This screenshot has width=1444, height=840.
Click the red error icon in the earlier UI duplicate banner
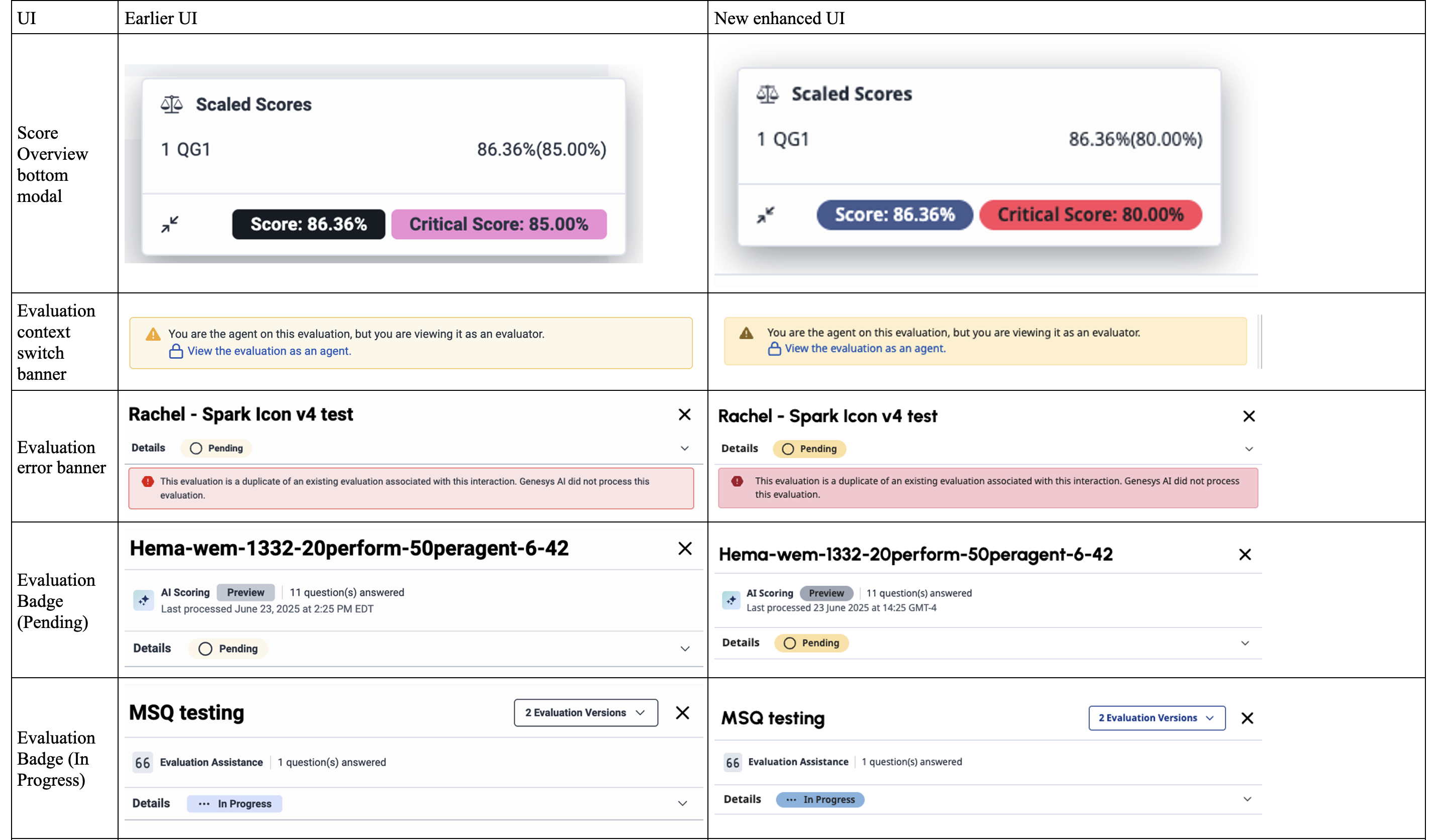[x=148, y=481]
